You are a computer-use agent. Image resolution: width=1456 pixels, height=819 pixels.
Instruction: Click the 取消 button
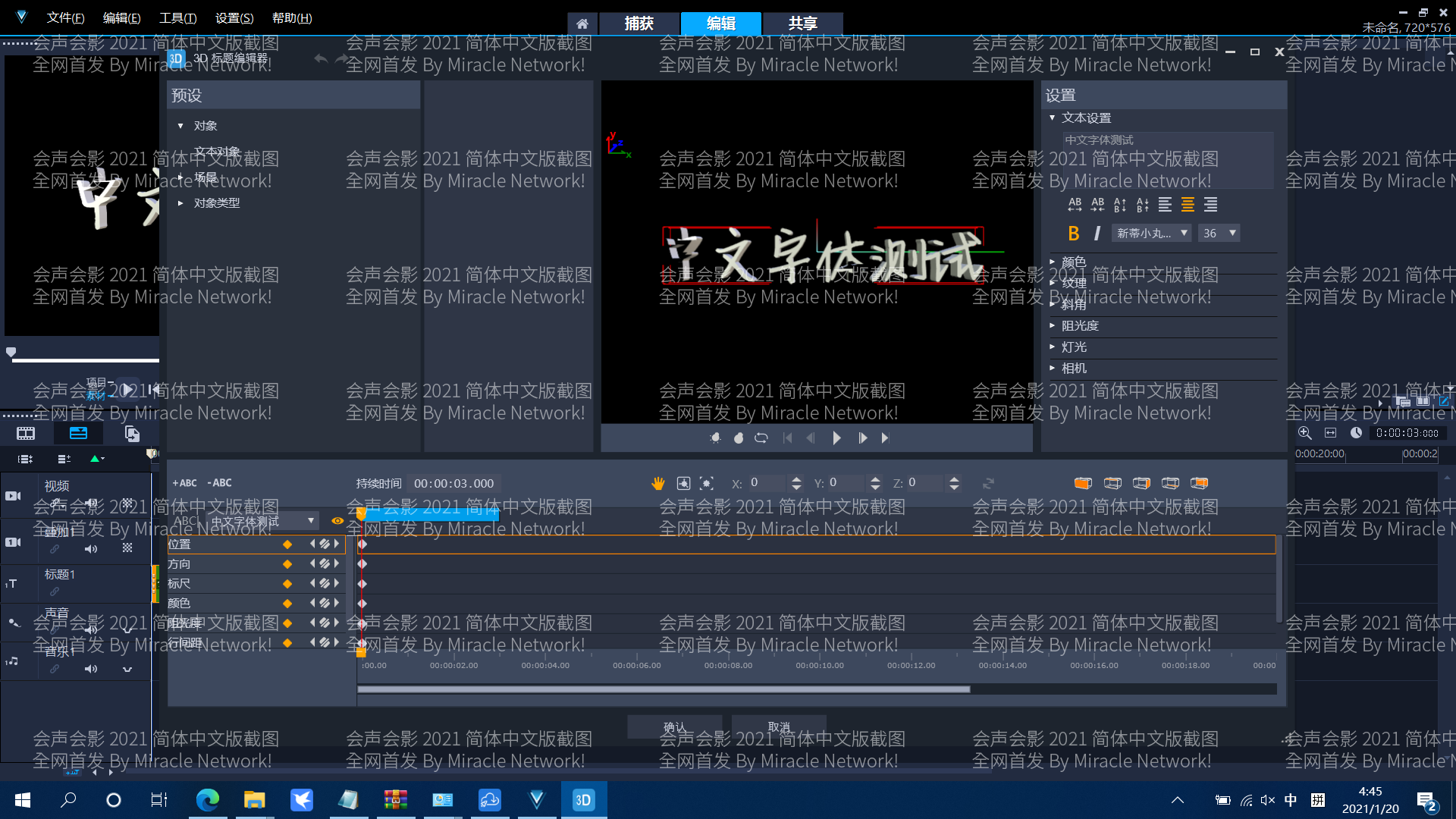pos(779,726)
